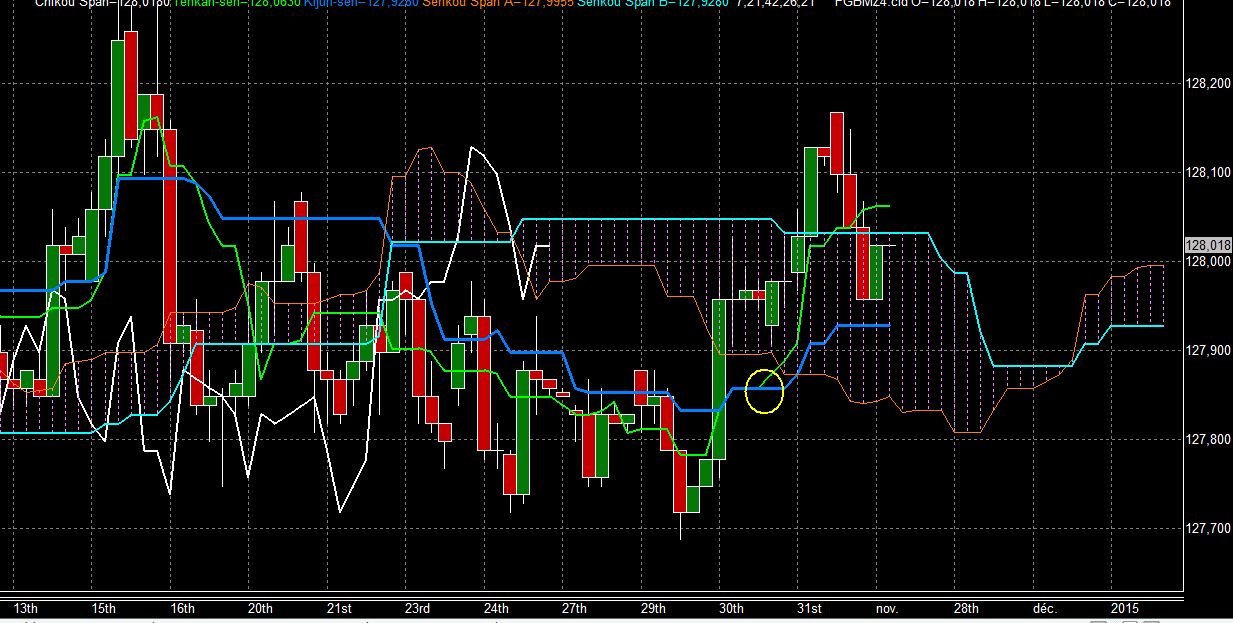Click the Senkou Span B legend
This screenshot has height=623, width=1233.
click(653, 4)
